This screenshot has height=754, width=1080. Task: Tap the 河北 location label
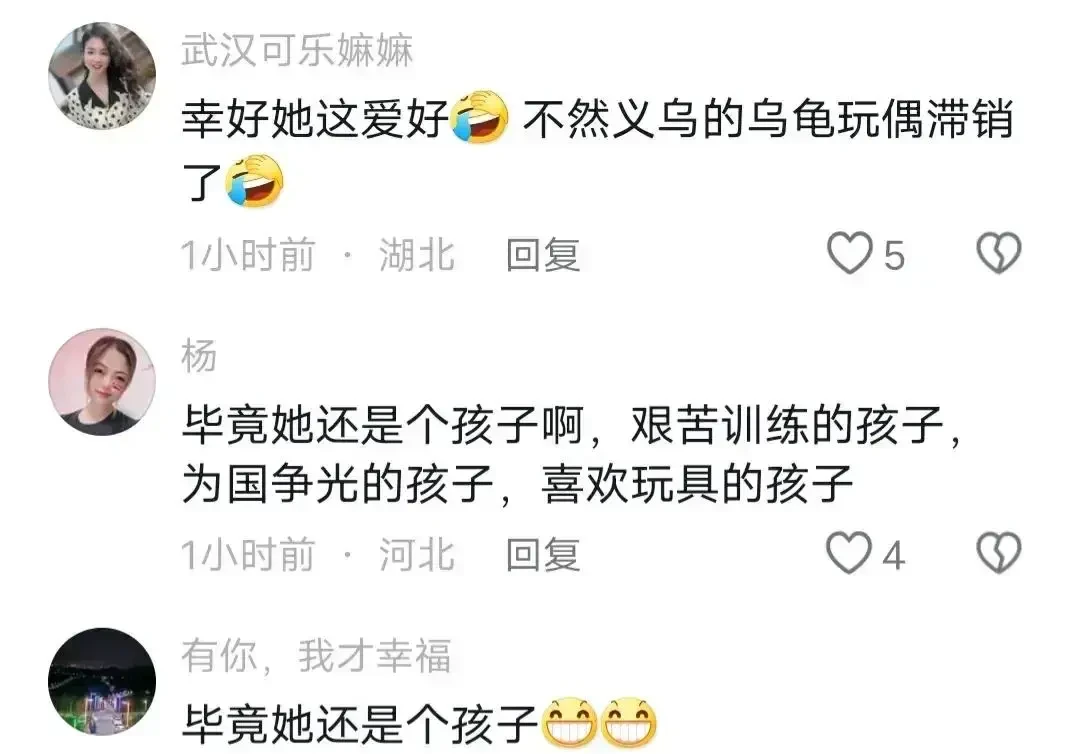pyautogui.click(x=417, y=555)
